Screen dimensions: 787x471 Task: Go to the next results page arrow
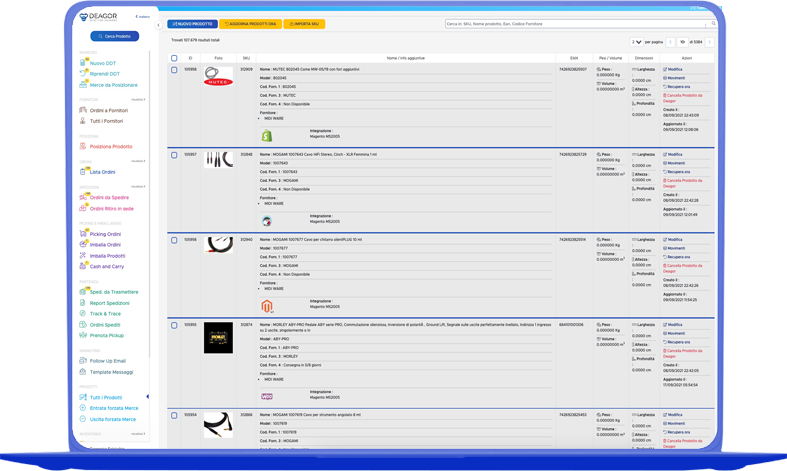709,42
